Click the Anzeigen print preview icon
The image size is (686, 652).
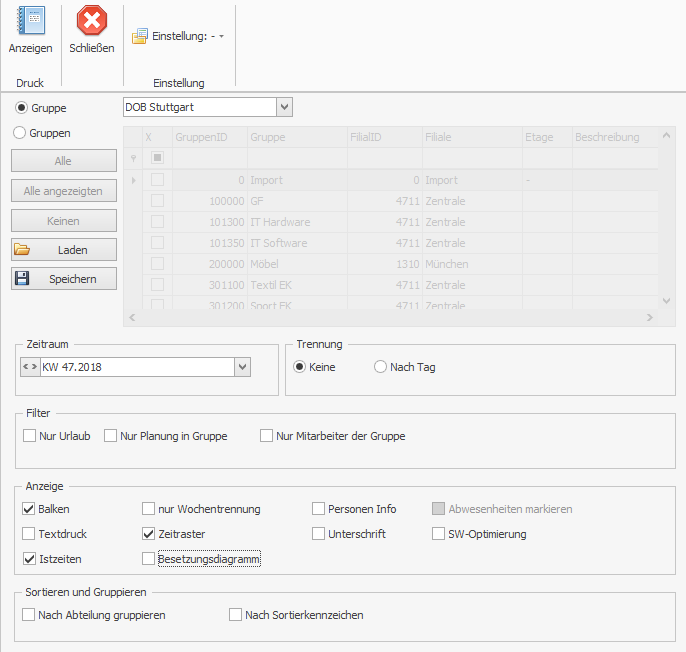point(30,21)
